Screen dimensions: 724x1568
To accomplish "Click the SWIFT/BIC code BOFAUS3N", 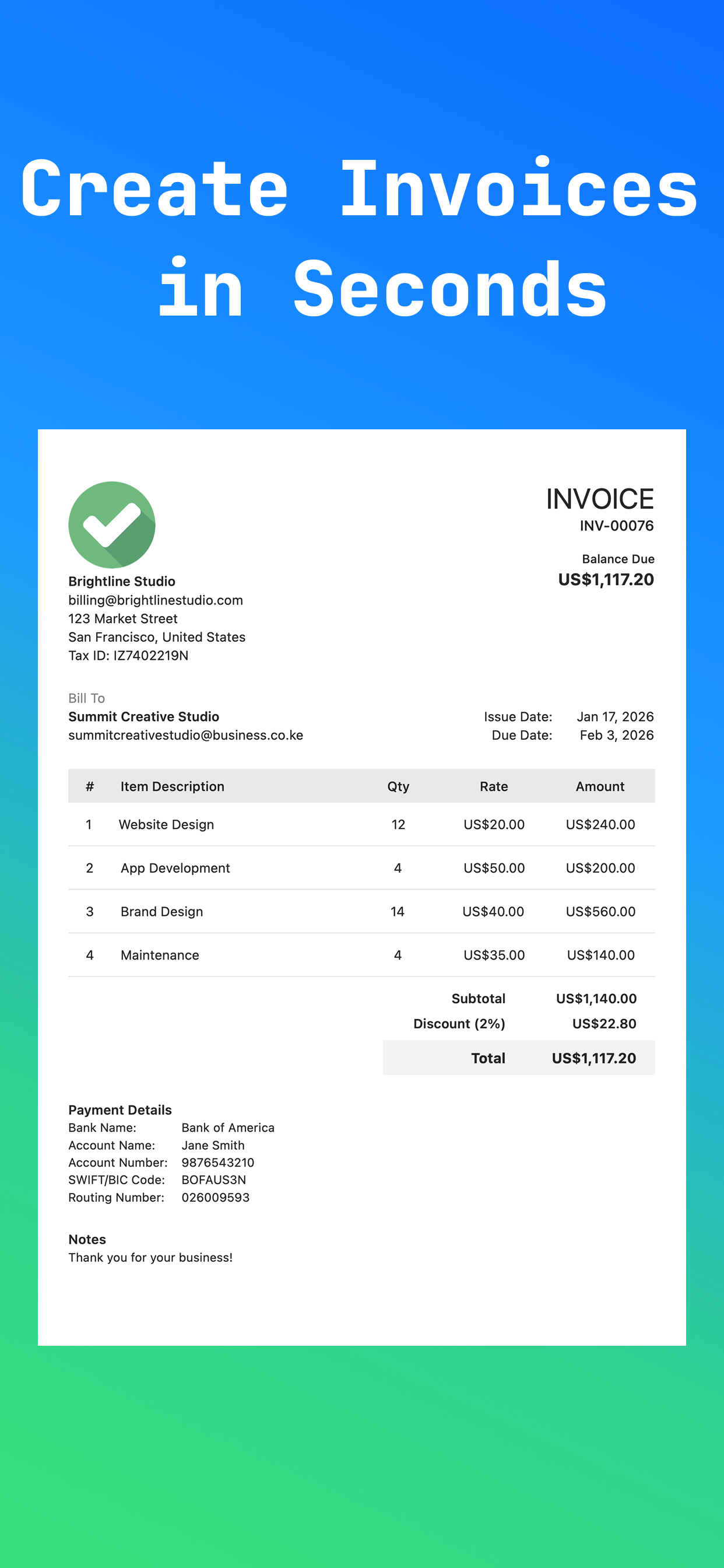I will [213, 1179].
